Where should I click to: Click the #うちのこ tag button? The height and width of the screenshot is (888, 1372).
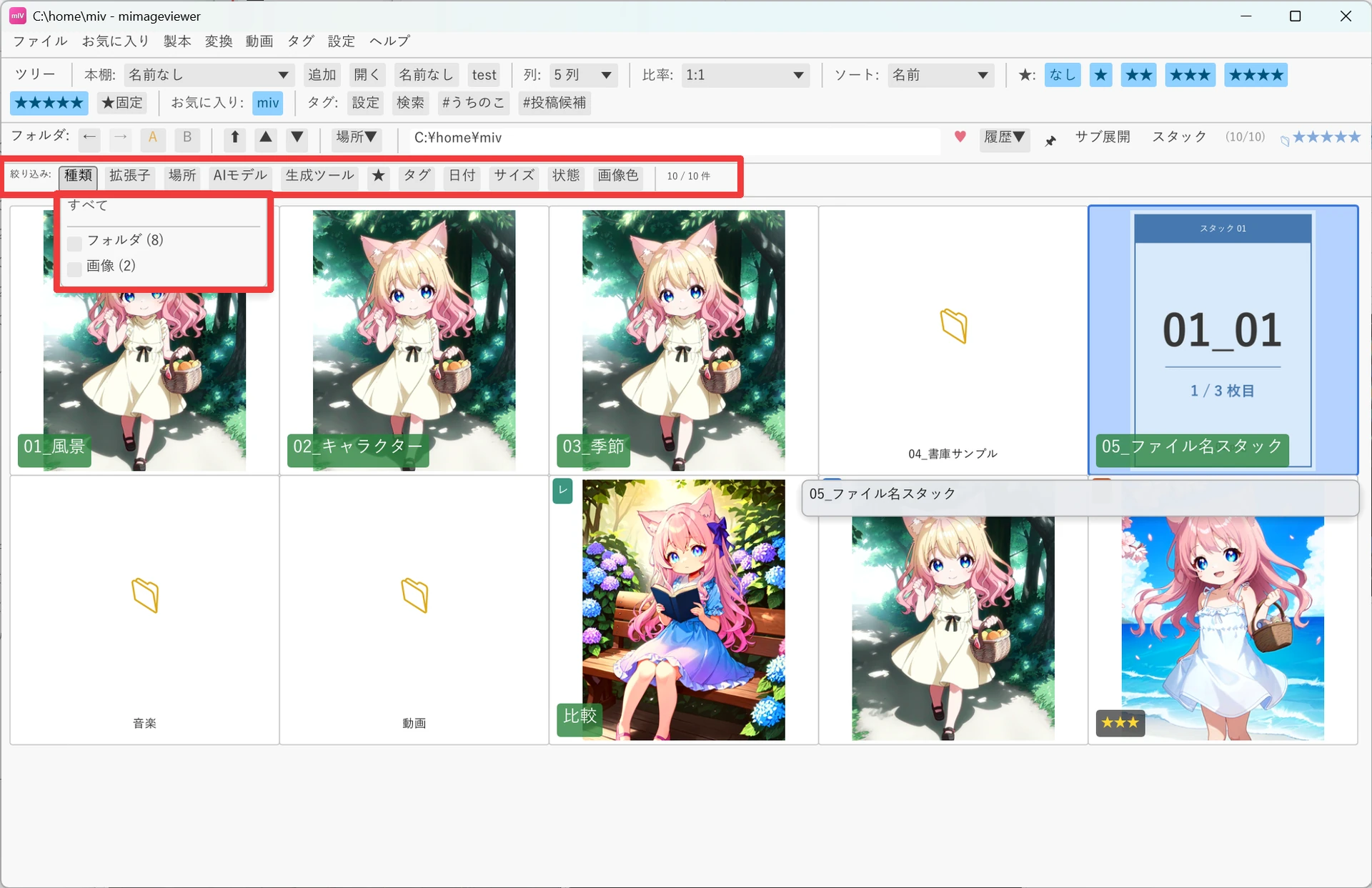point(472,103)
